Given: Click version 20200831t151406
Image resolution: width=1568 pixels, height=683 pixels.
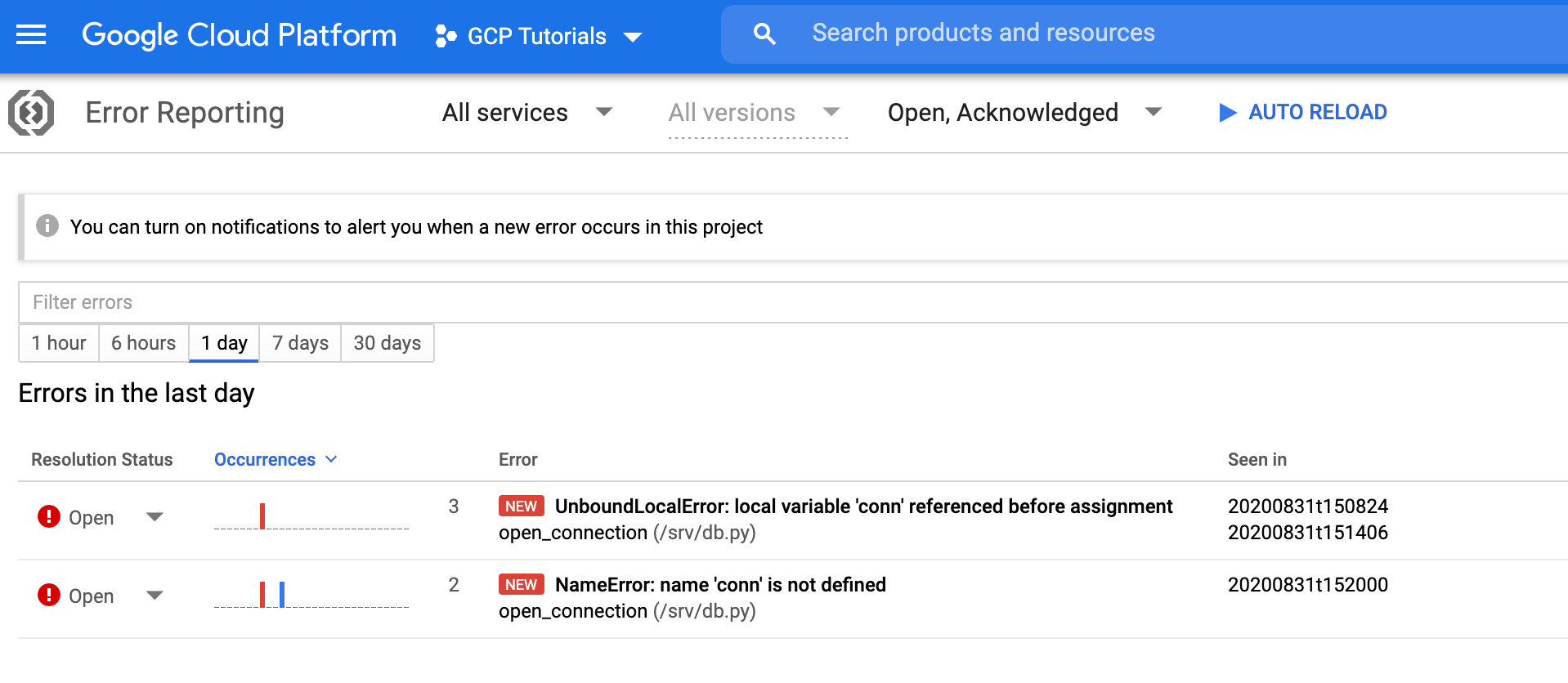Looking at the screenshot, I should click(1308, 533).
